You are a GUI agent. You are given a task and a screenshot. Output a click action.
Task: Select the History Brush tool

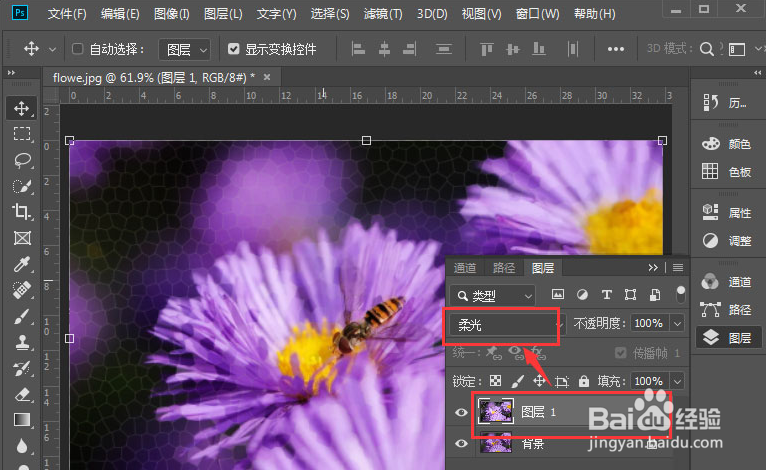tap(21, 368)
